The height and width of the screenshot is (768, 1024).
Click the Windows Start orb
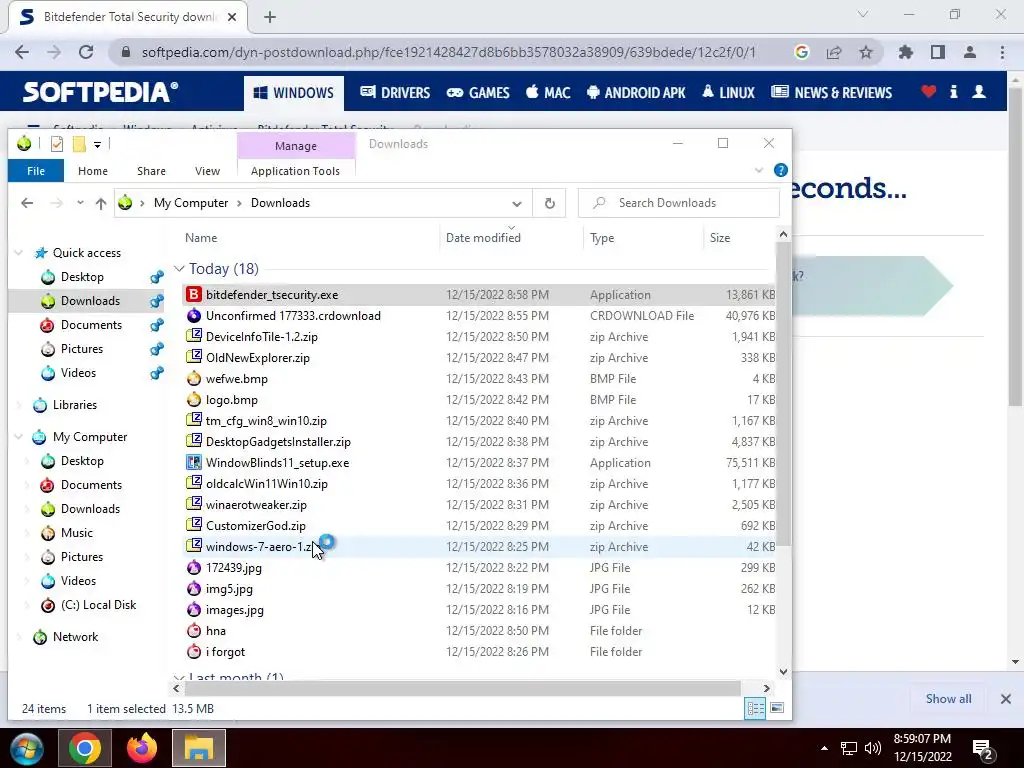click(x=27, y=748)
